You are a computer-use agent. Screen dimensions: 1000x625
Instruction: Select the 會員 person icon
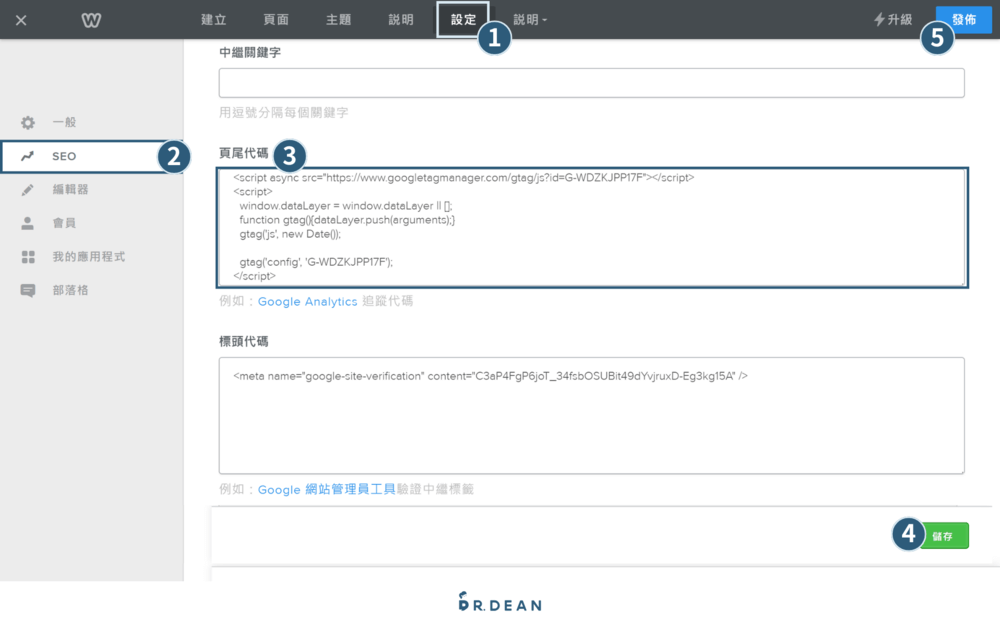[x=27, y=222]
